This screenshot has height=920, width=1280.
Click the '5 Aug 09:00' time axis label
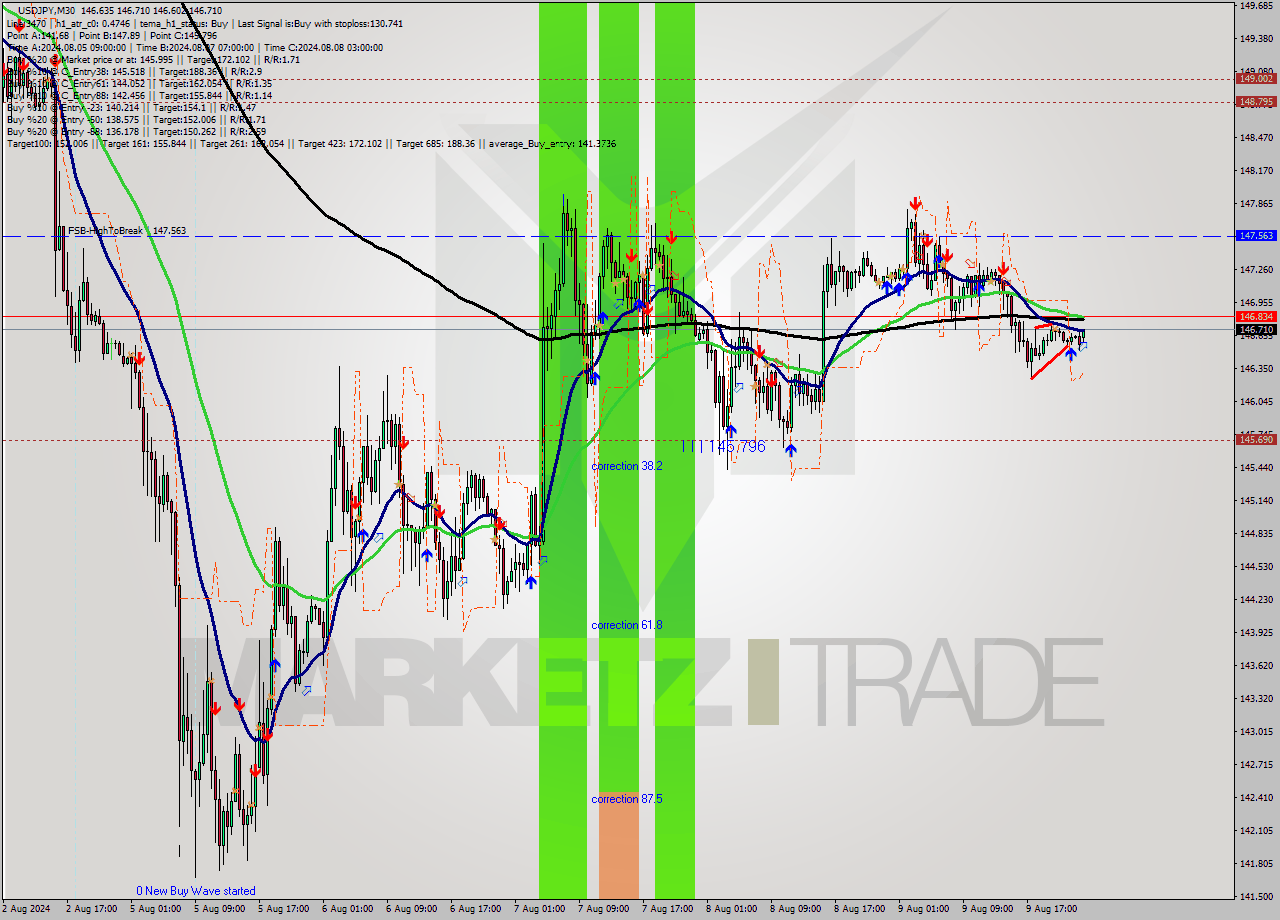point(220,909)
